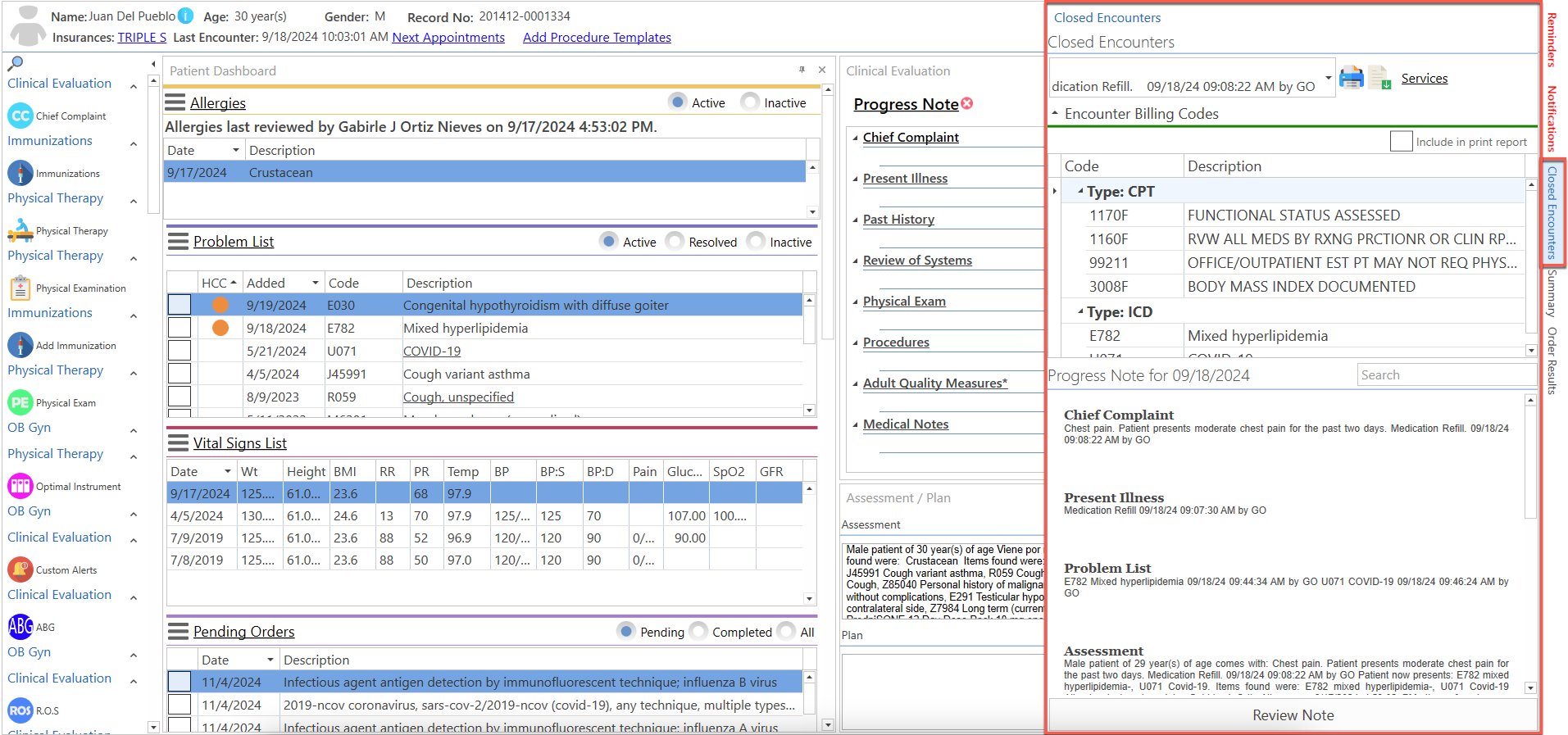Viewport: 1568px width, 735px height.
Task: Collapse Adult Quality Measures section
Action: pyautogui.click(x=856, y=383)
